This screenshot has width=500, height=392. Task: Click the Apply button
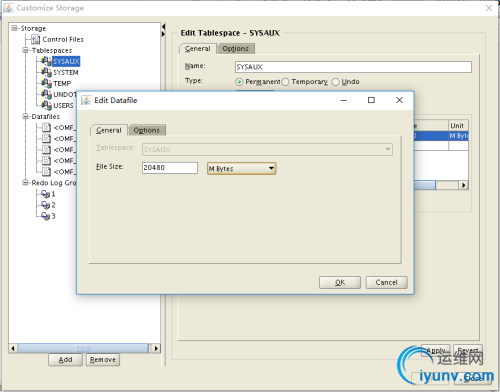436,351
